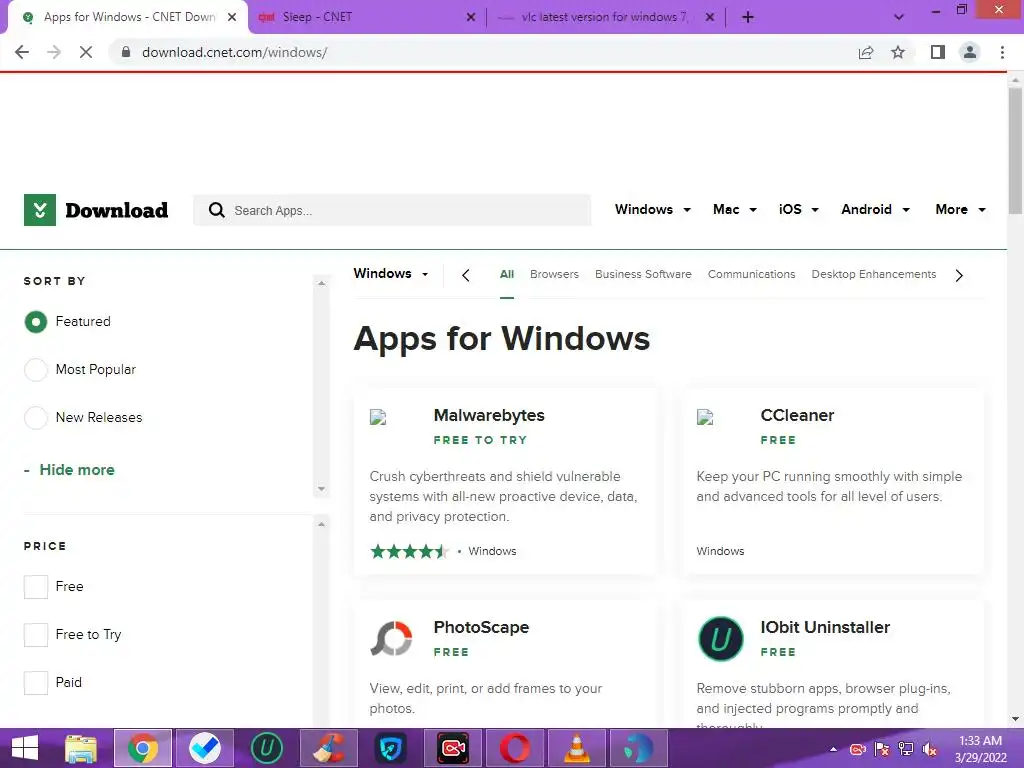Select the Featured sort option
This screenshot has height=768, width=1024.
tap(36, 321)
